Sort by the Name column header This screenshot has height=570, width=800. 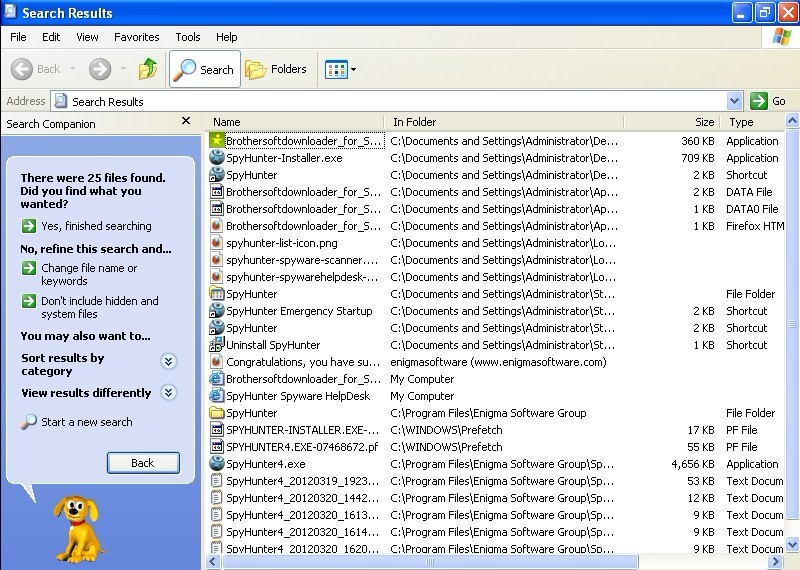coord(295,122)
